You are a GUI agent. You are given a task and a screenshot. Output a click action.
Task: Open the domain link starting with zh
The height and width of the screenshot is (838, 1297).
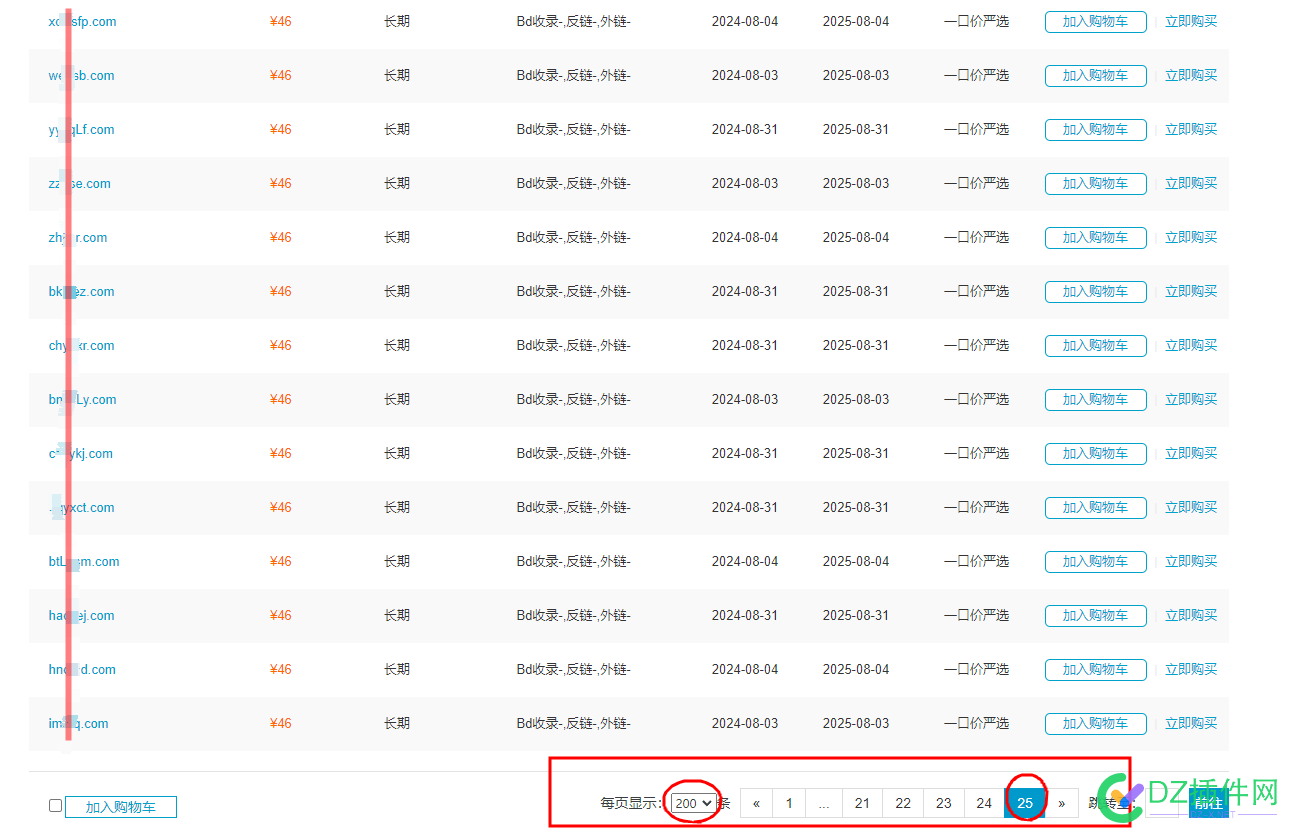(77, 238)
